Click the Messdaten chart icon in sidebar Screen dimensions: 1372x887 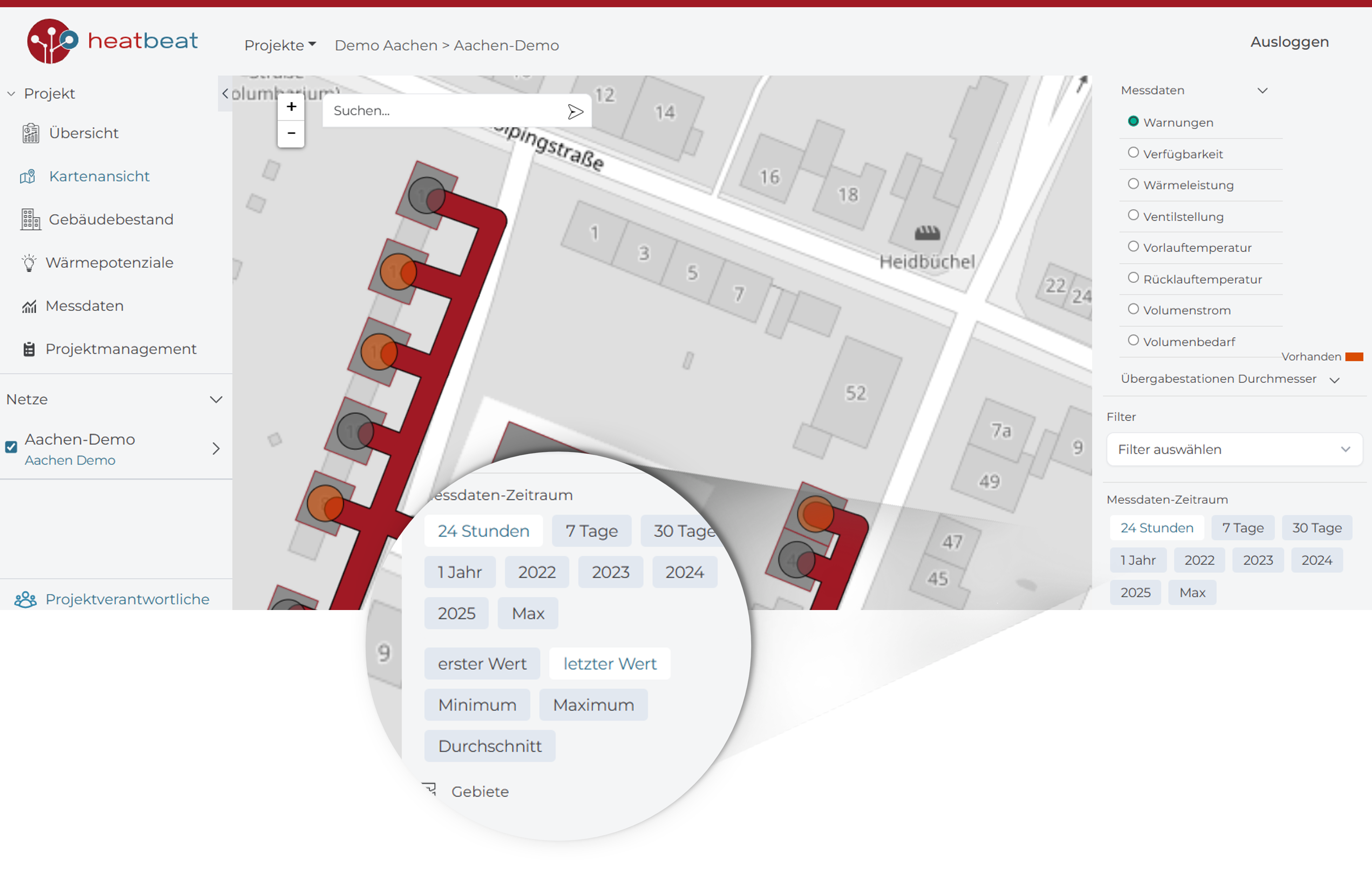pyautogui.click(x=29, y=306)
